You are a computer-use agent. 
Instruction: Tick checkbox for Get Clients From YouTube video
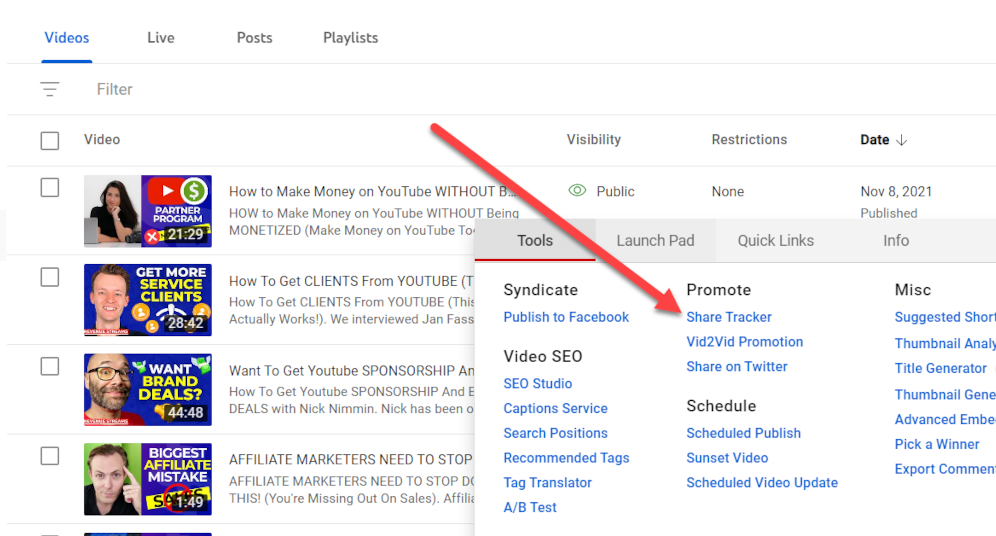pyautogui.click(x=50, y=277)
